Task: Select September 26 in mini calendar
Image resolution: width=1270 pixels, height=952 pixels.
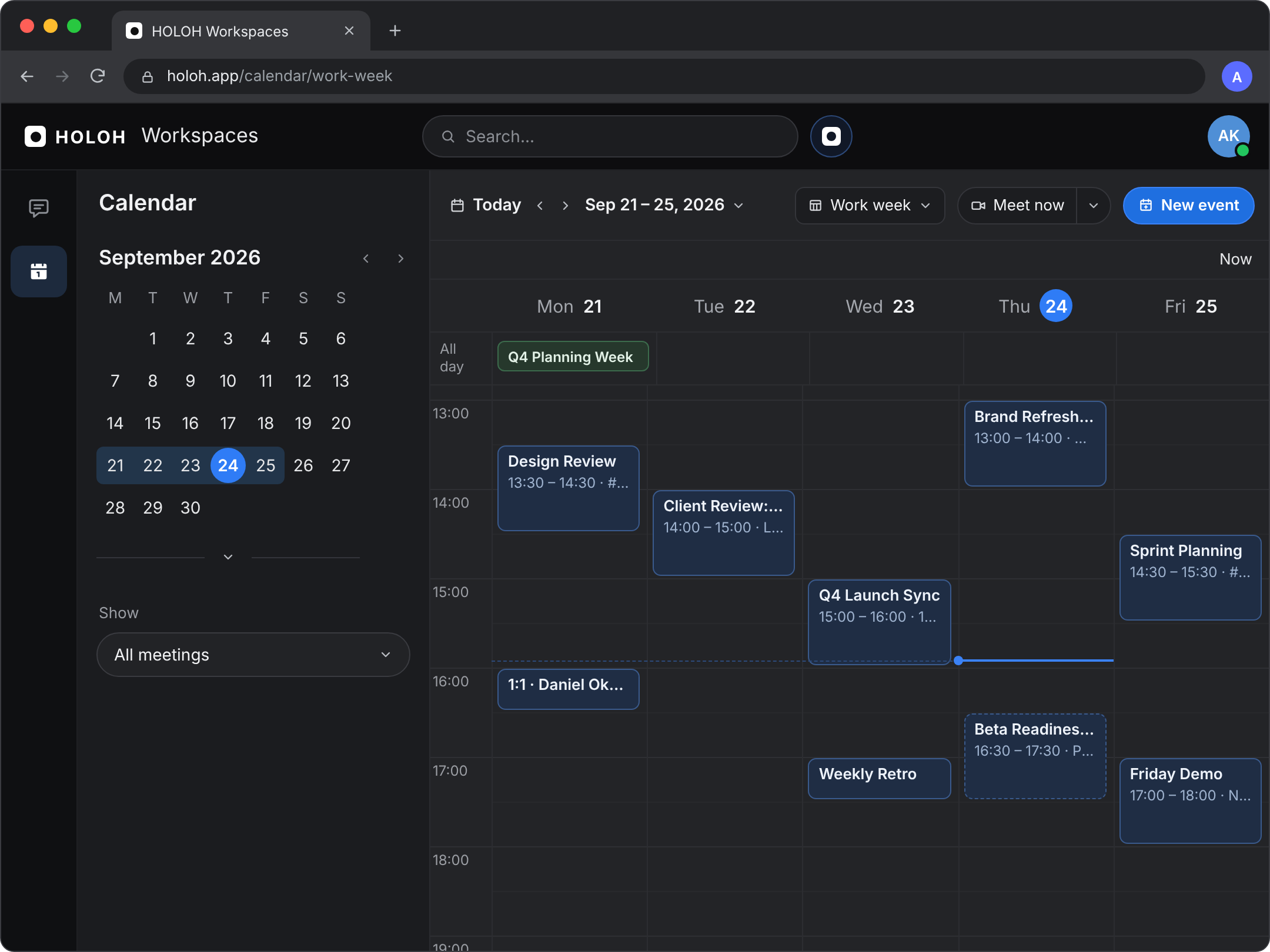Action: pyautogui.click(x=303, y=465)
